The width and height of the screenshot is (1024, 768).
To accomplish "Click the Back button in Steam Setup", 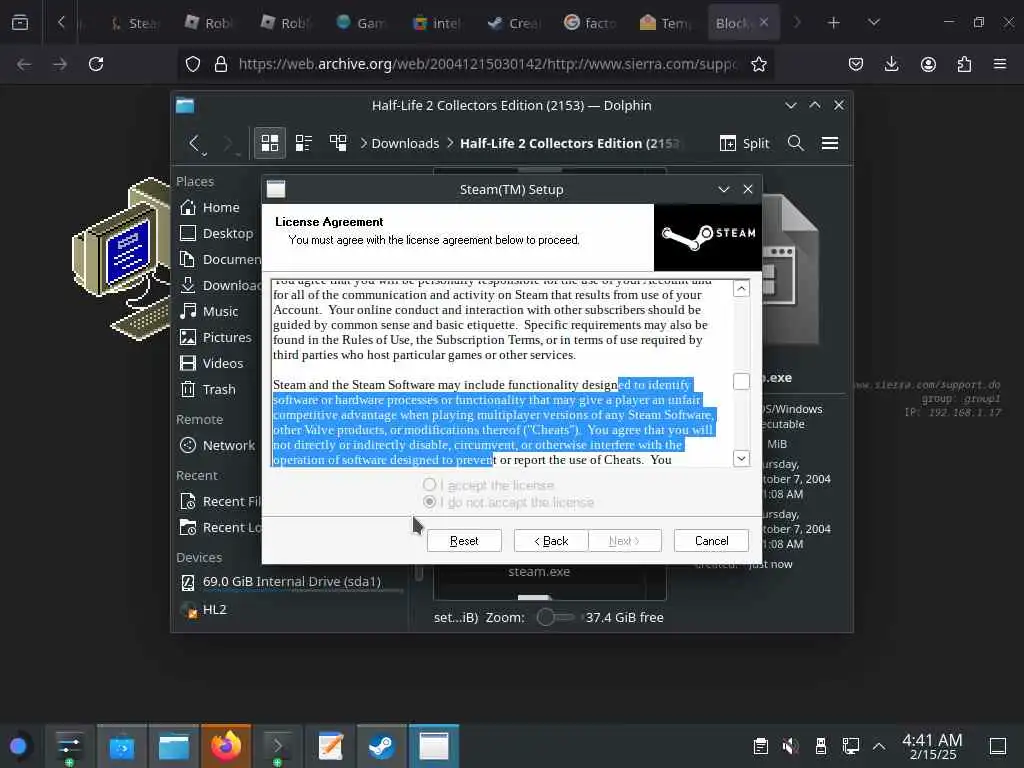I will tap(551, 541).
